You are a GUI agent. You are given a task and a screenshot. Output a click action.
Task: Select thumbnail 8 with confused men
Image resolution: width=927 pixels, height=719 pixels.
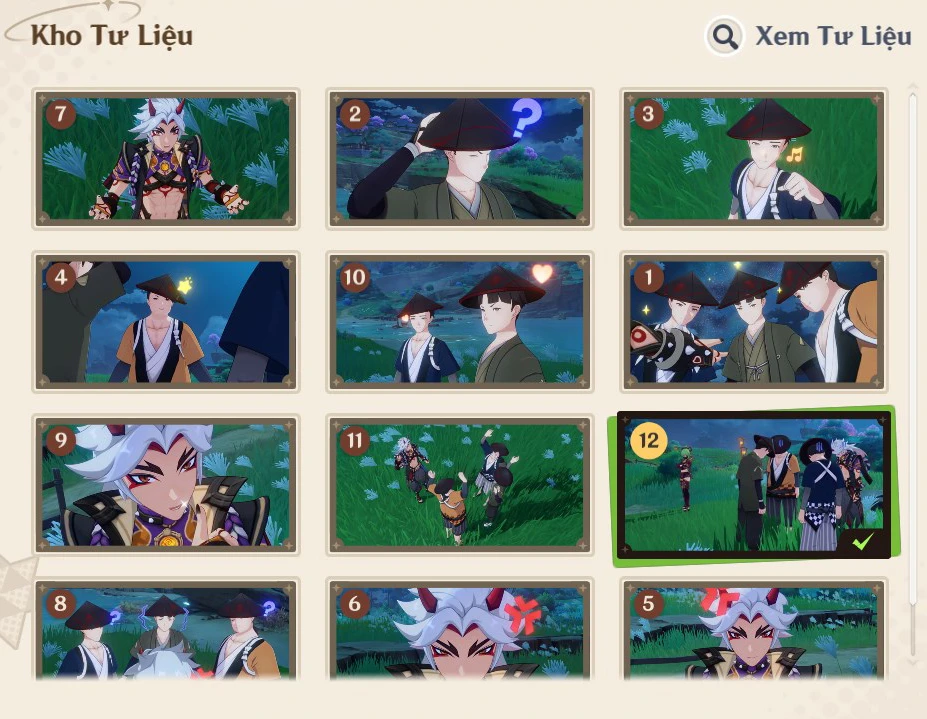coord(166,630)
